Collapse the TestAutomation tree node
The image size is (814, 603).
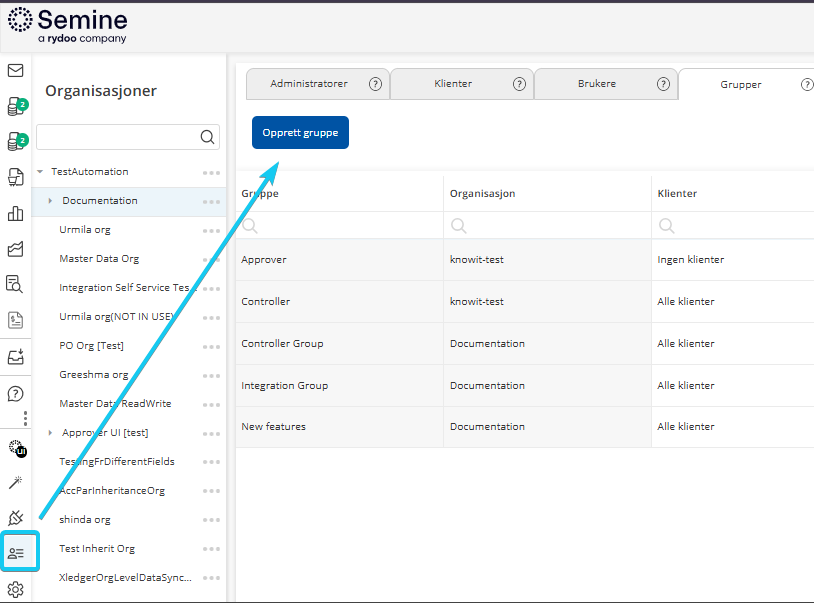coord(40,172)
